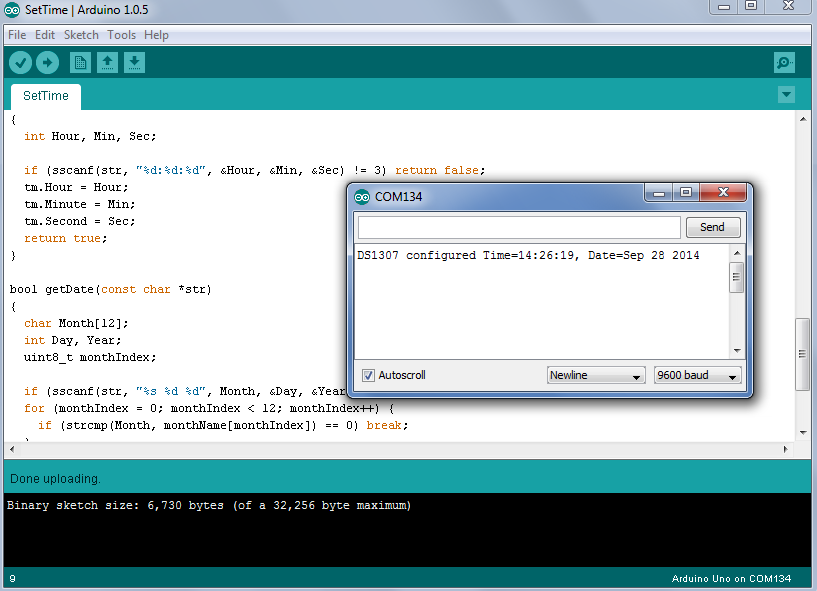Click the 'return true;' code line
This screenshot has height=591, width=817.
click(x=65, y=239)
